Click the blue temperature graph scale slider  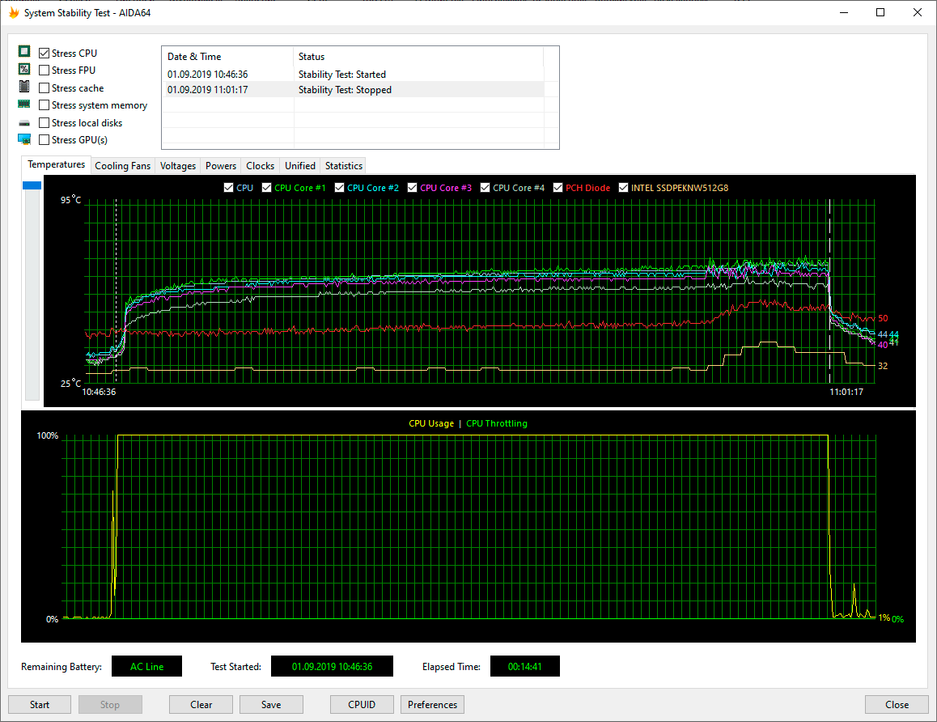pyautogui.click(x=32, y=186)
